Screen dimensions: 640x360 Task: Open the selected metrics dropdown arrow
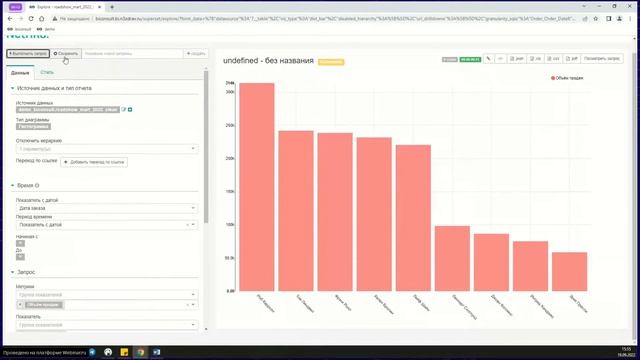click(193, 305)
